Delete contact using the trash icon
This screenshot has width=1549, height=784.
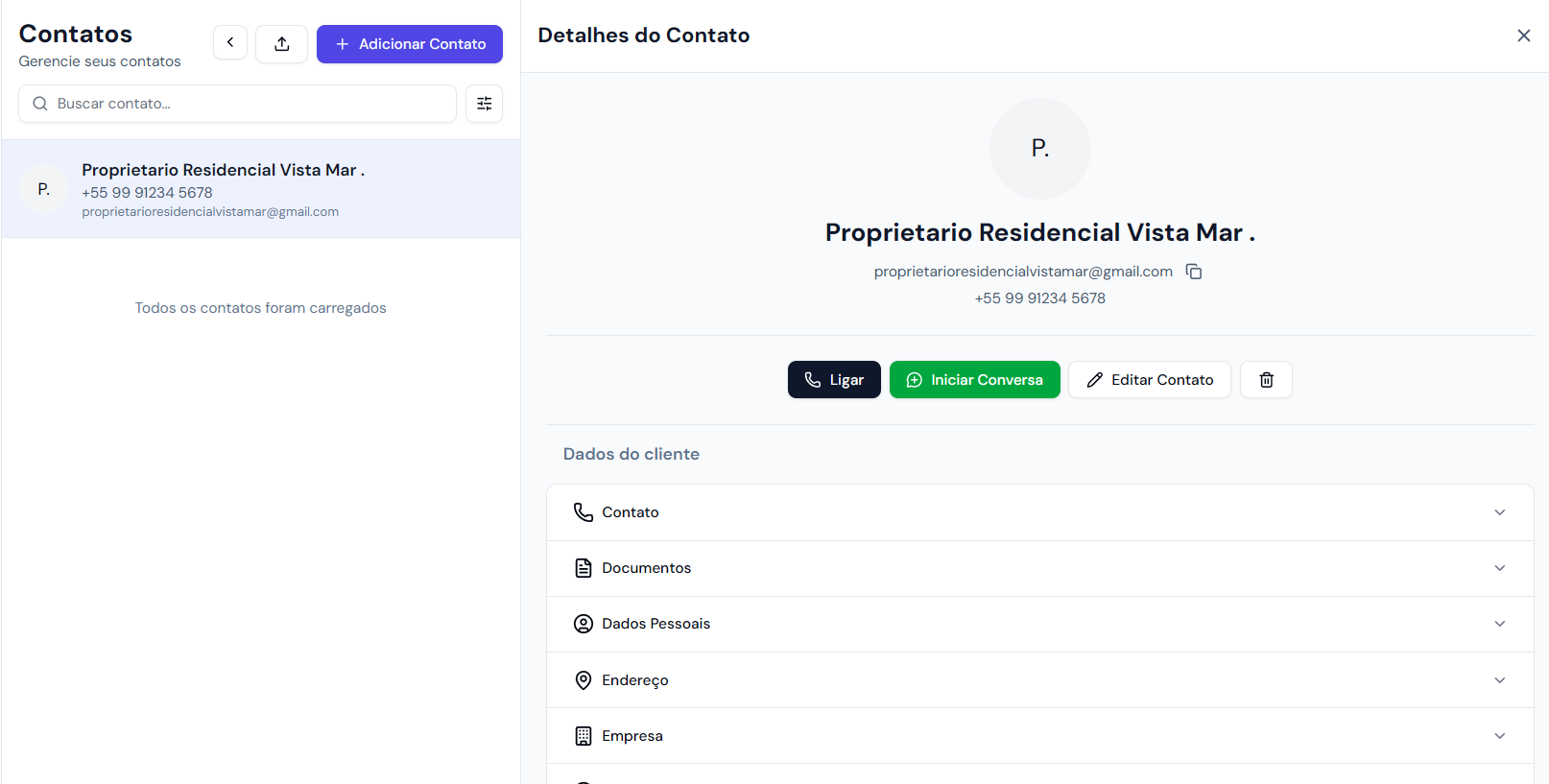[x=1266, y=380]
